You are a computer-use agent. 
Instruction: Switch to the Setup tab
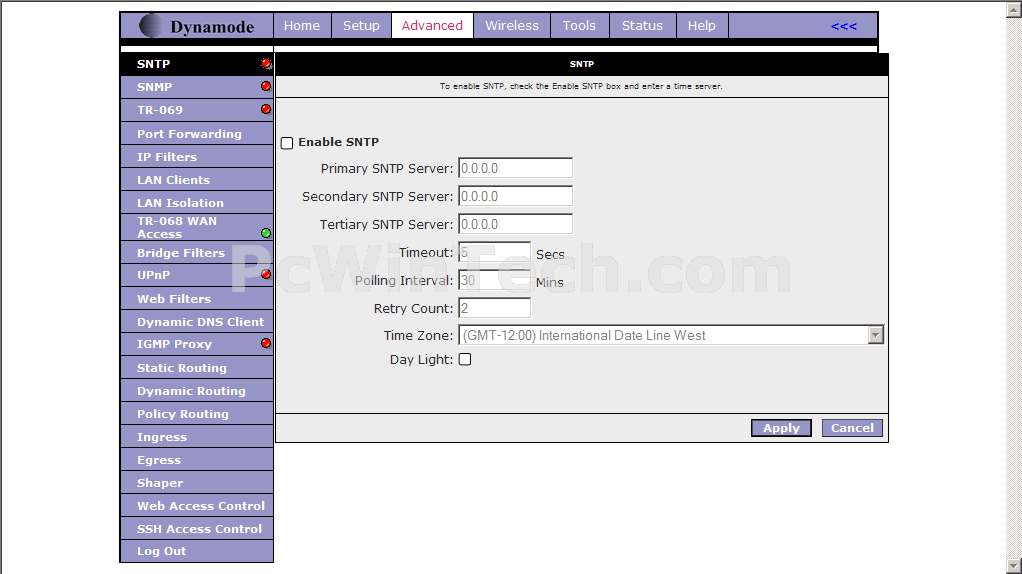[x=361, y=25]
